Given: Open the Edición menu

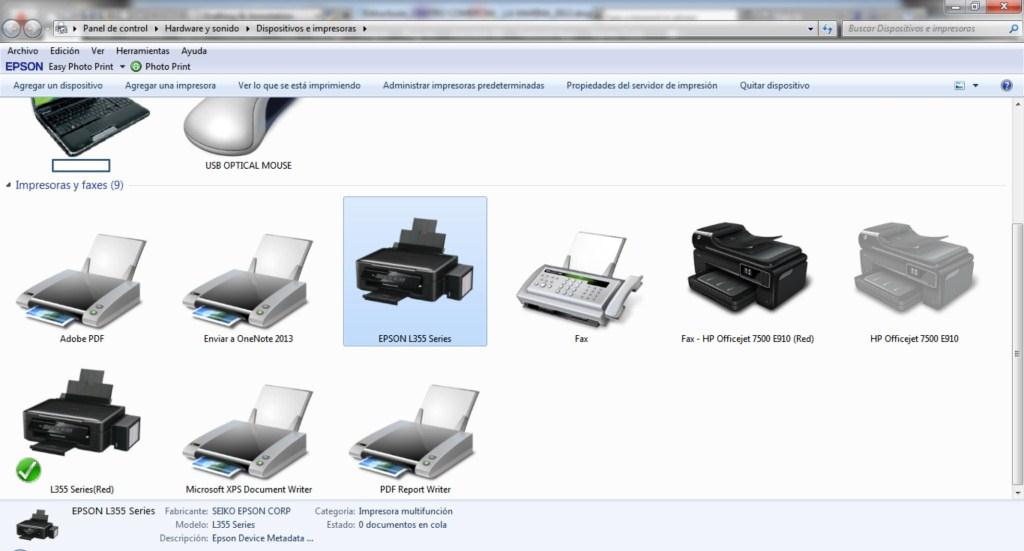Looking at the screenshot, I should tap(65, 51).
